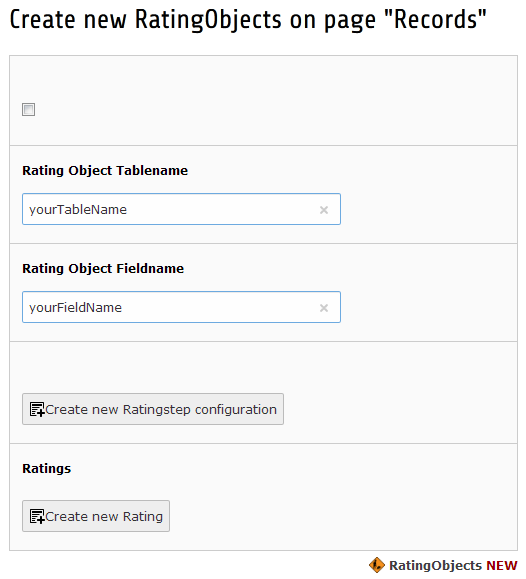Click the RatingObjects text at bottom
Viewport: 526px width, 579px height.
[x=435, y=565]
